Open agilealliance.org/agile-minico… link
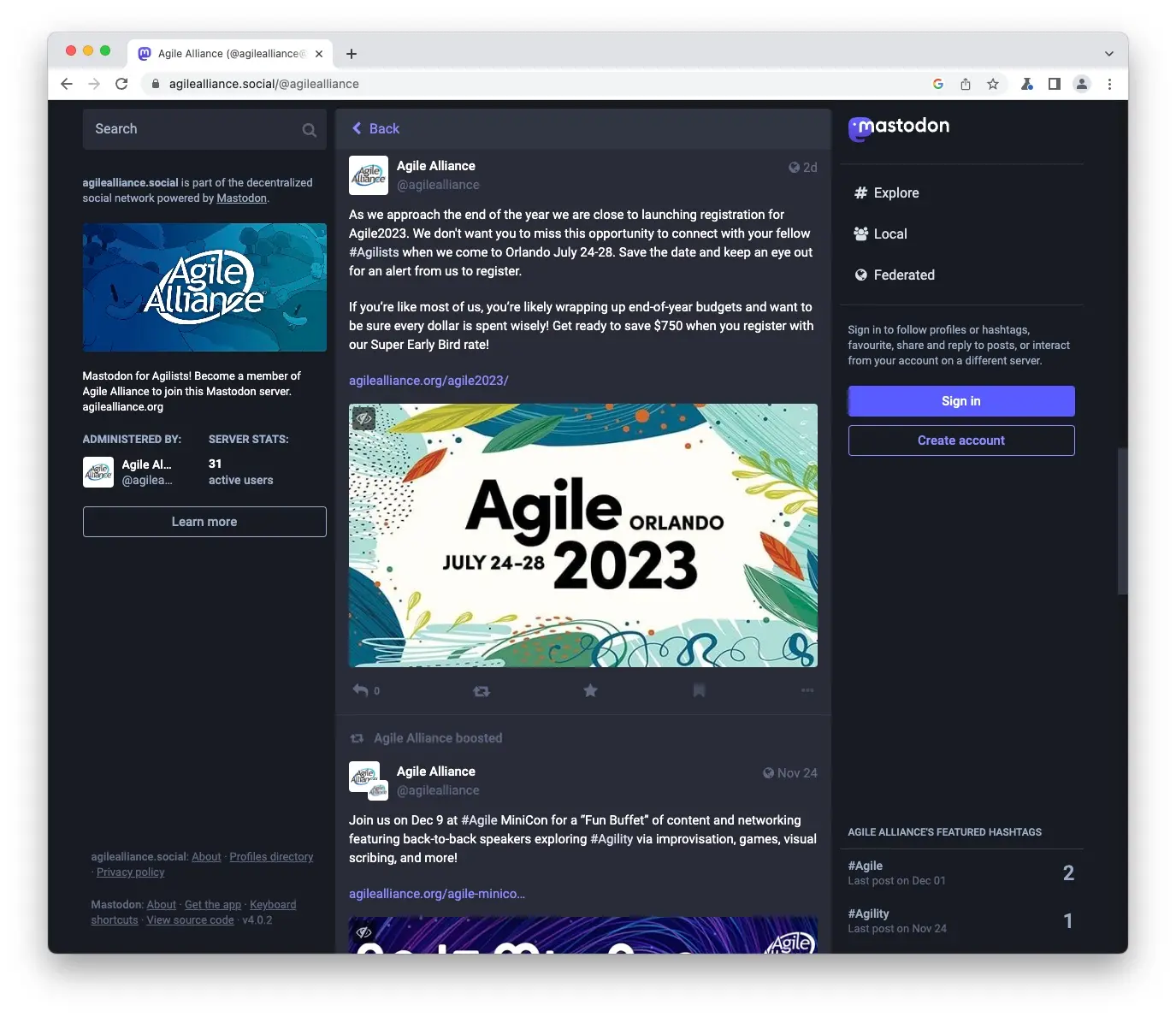Viewport: 1176px width, 1017px height. coord(437,894)
